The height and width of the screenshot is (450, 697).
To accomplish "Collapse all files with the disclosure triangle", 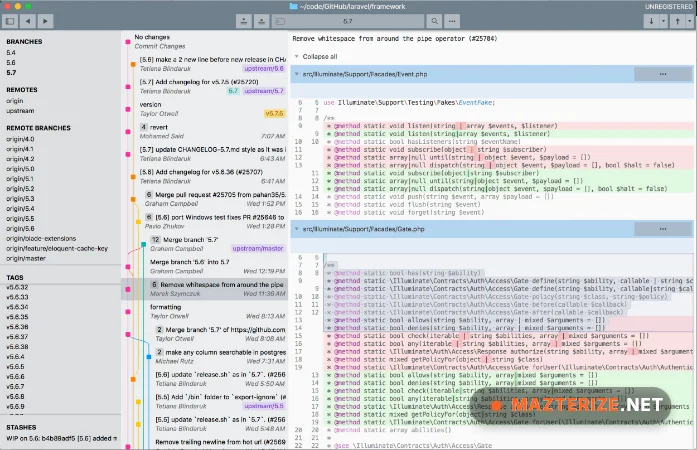I will pyautogui.click(x=296, y=56).
